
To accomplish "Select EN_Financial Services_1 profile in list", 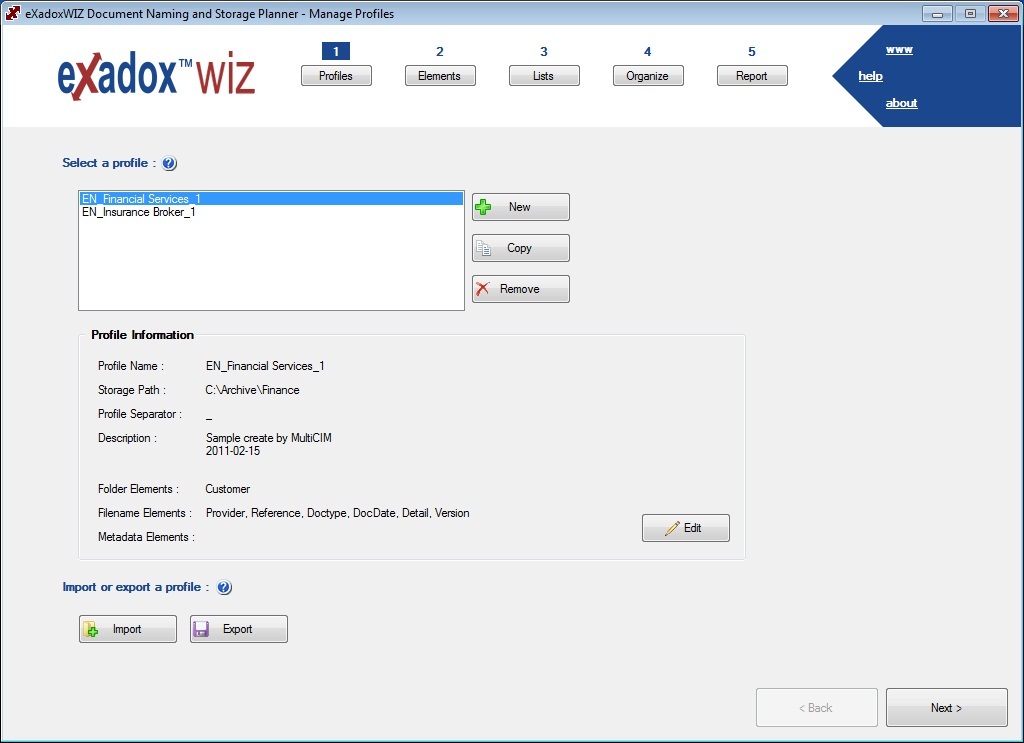I will pos(141,199).
